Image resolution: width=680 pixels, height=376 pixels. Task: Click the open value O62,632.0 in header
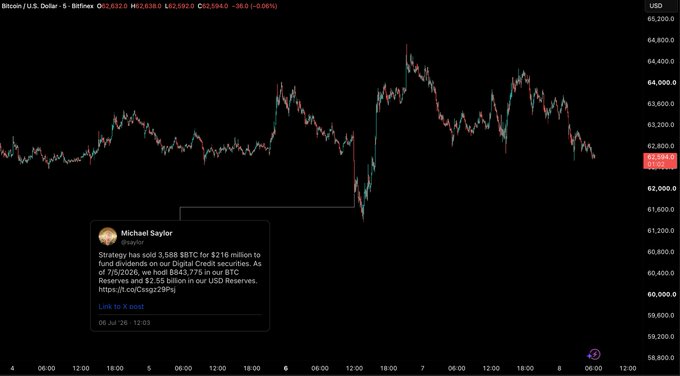click(112, 6)
